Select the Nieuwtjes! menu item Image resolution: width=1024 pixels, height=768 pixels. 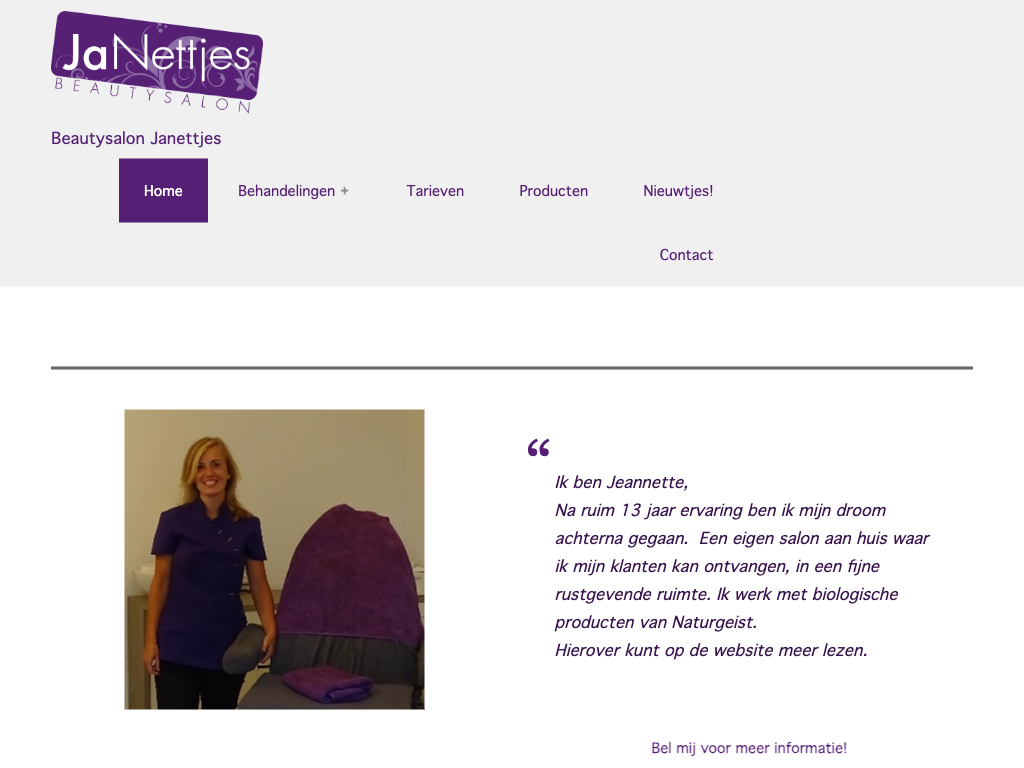click(678, 191)
